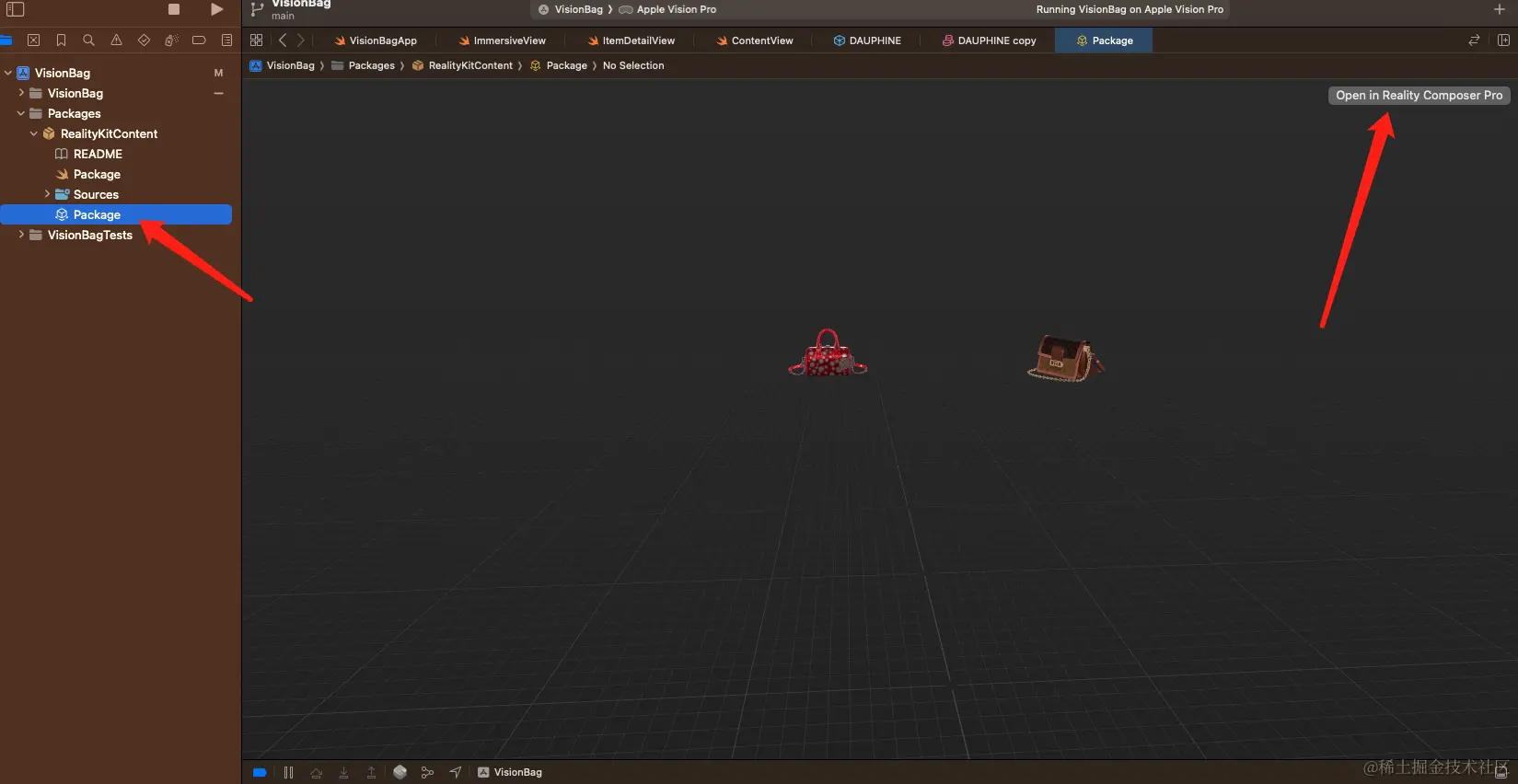The height and width of the screenshot is (784, 1518).
Task: Click No Selection in the breadcrumb
Action: (633, 65)
